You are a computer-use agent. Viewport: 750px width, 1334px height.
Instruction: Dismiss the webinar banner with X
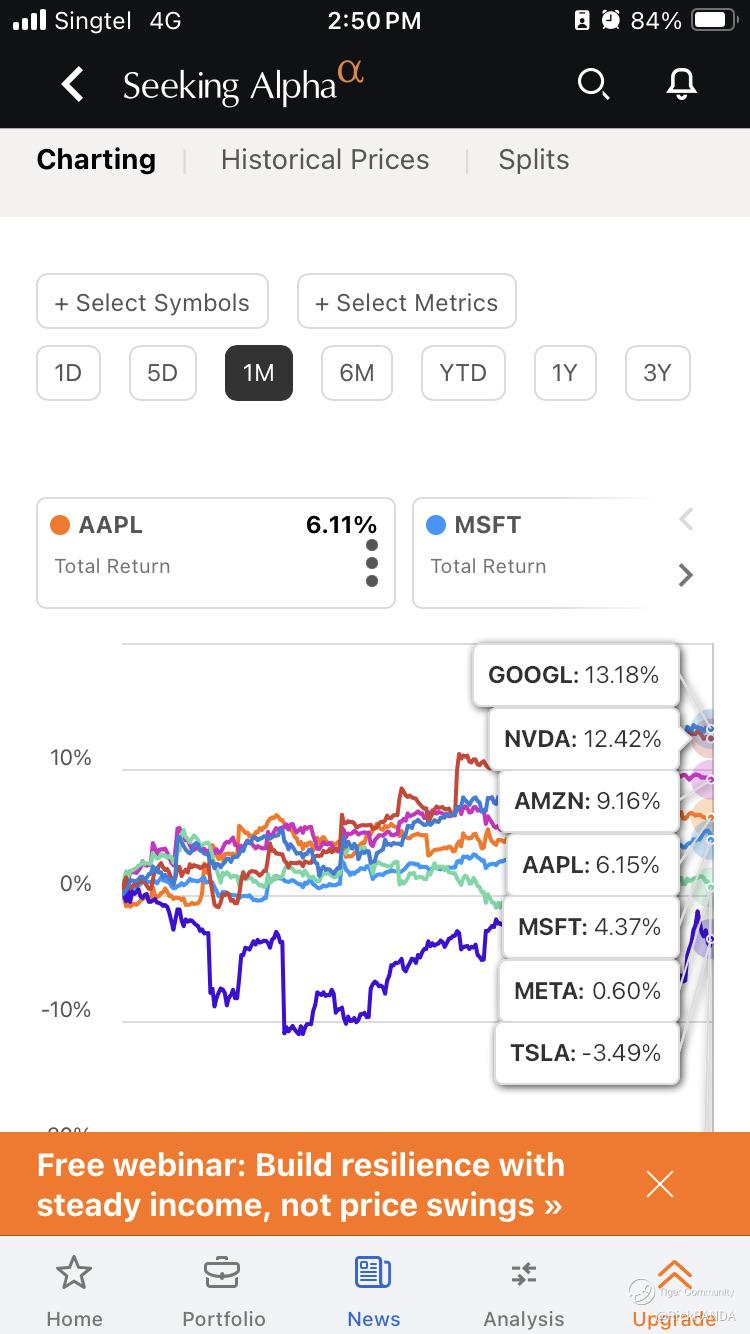[x=660, y=1185]
